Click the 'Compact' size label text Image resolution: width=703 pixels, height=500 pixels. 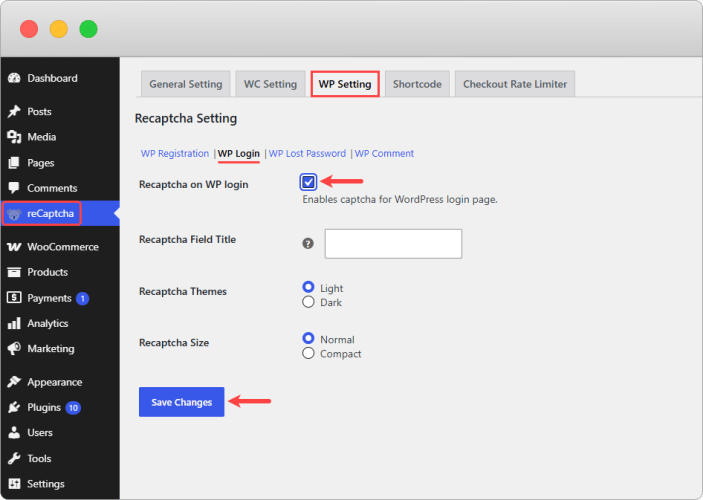pos(340,354)
